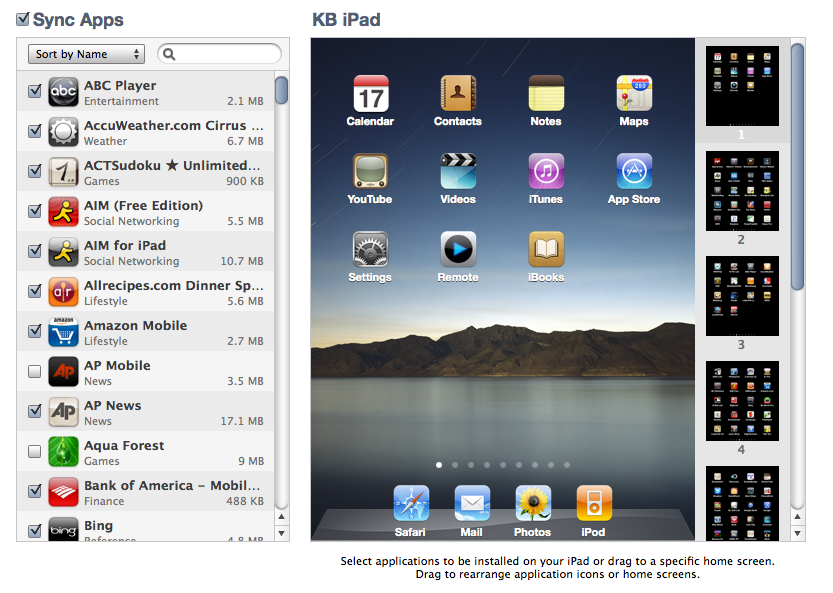The height and width of the screenshot is (593, 833).
Task: Select the Settings app icon
Action: (371, 249)
